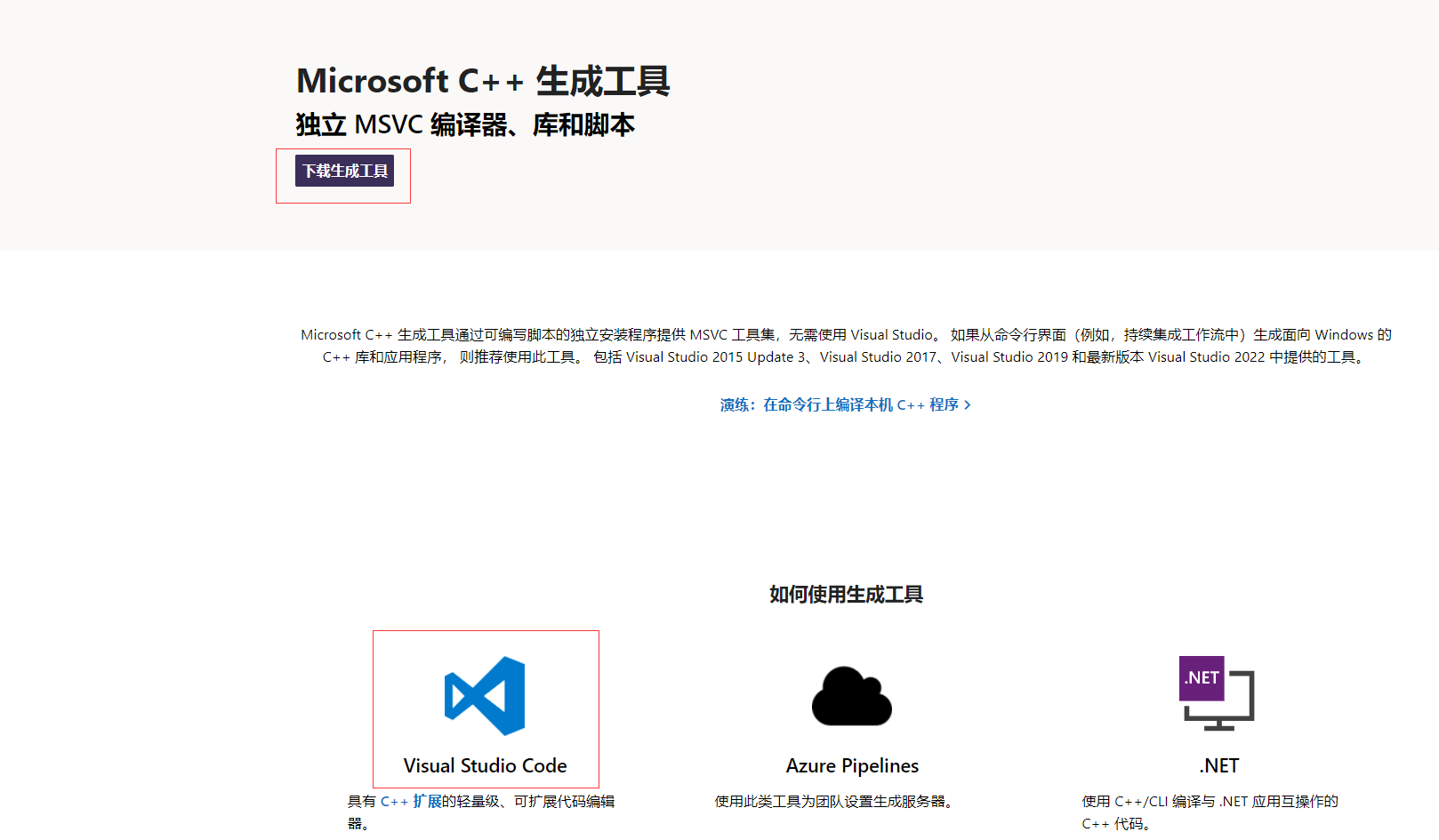This screenshot has height=840, width=1439.
Task: Click the 下载生成工具 download button
Action: click(x=344, y=171)
